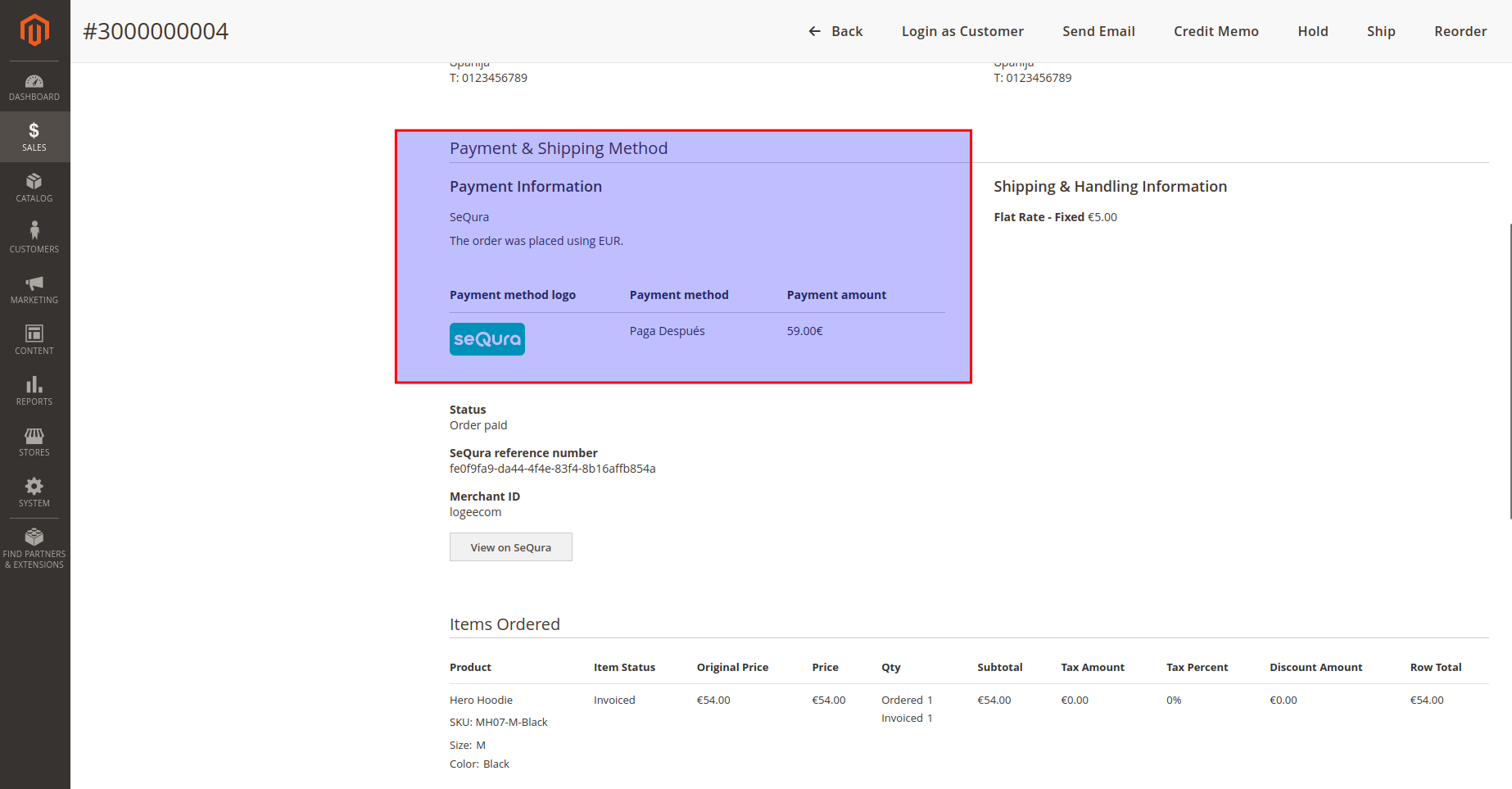
Task: Click the View on SeQura button
Action: 511,547
